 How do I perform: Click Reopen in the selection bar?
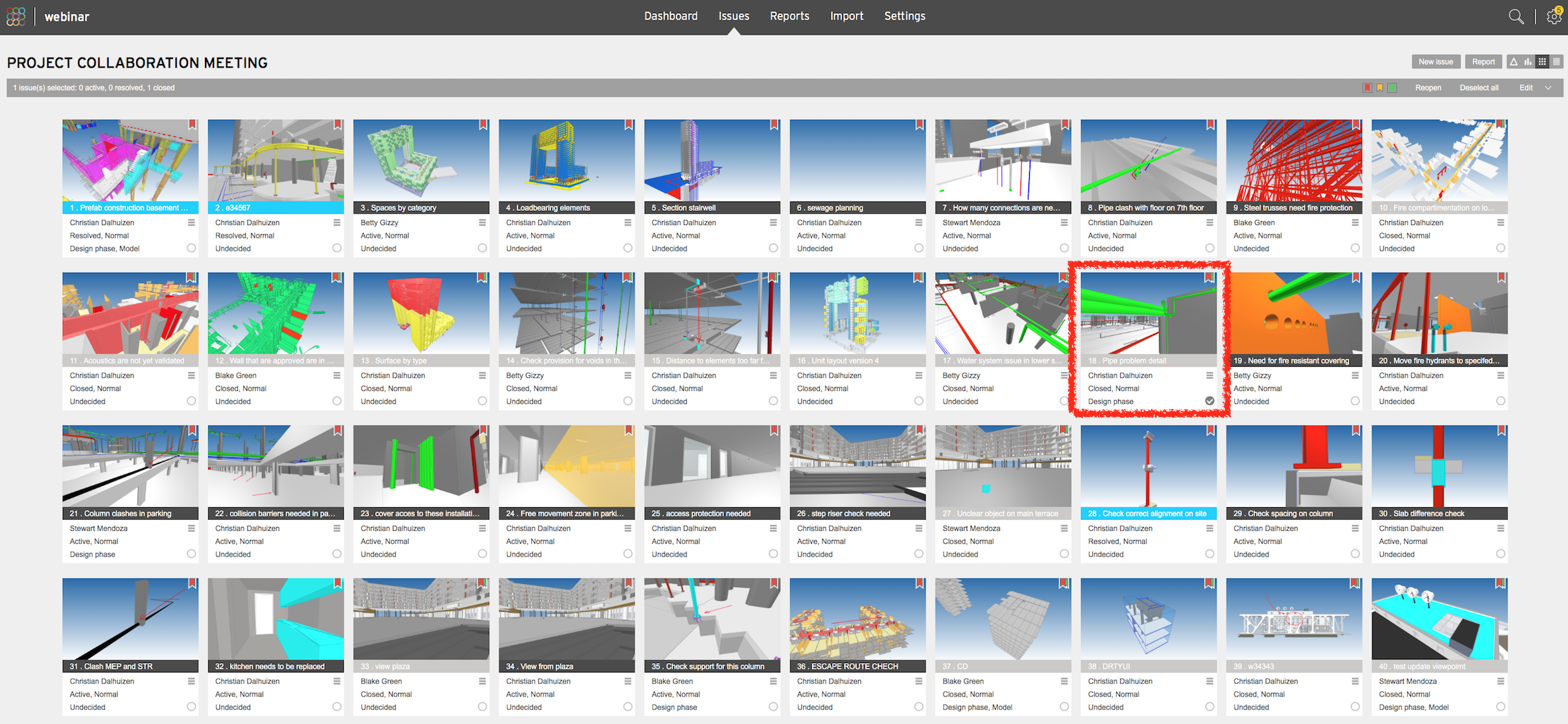tap(1428, 88)
